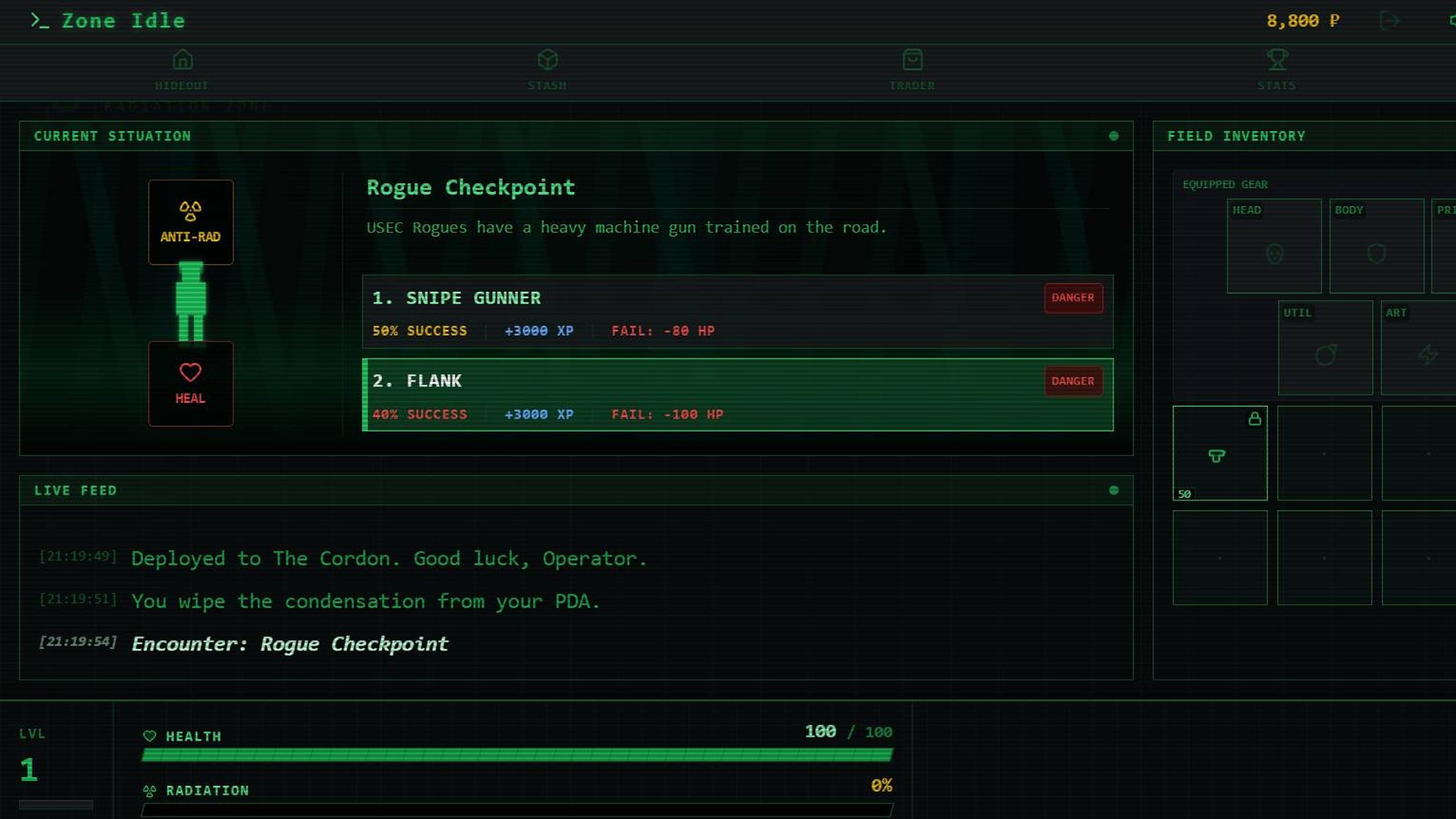Click the Danger badge on Flank
The height and width of the screenshot is (819, 1456).
pyautogui.click(x=1073, y=381)
